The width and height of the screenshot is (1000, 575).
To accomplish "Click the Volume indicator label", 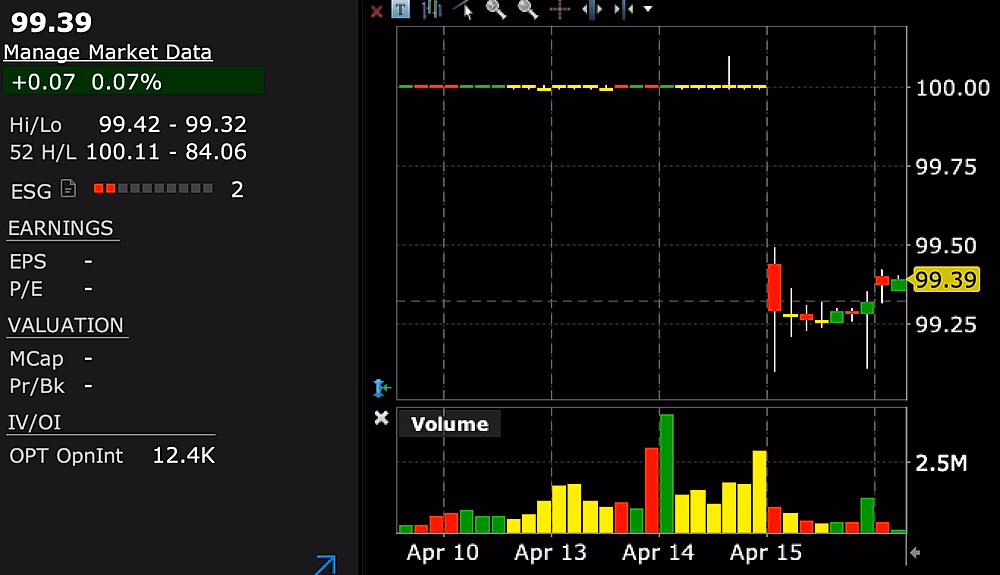I will 450,424.
